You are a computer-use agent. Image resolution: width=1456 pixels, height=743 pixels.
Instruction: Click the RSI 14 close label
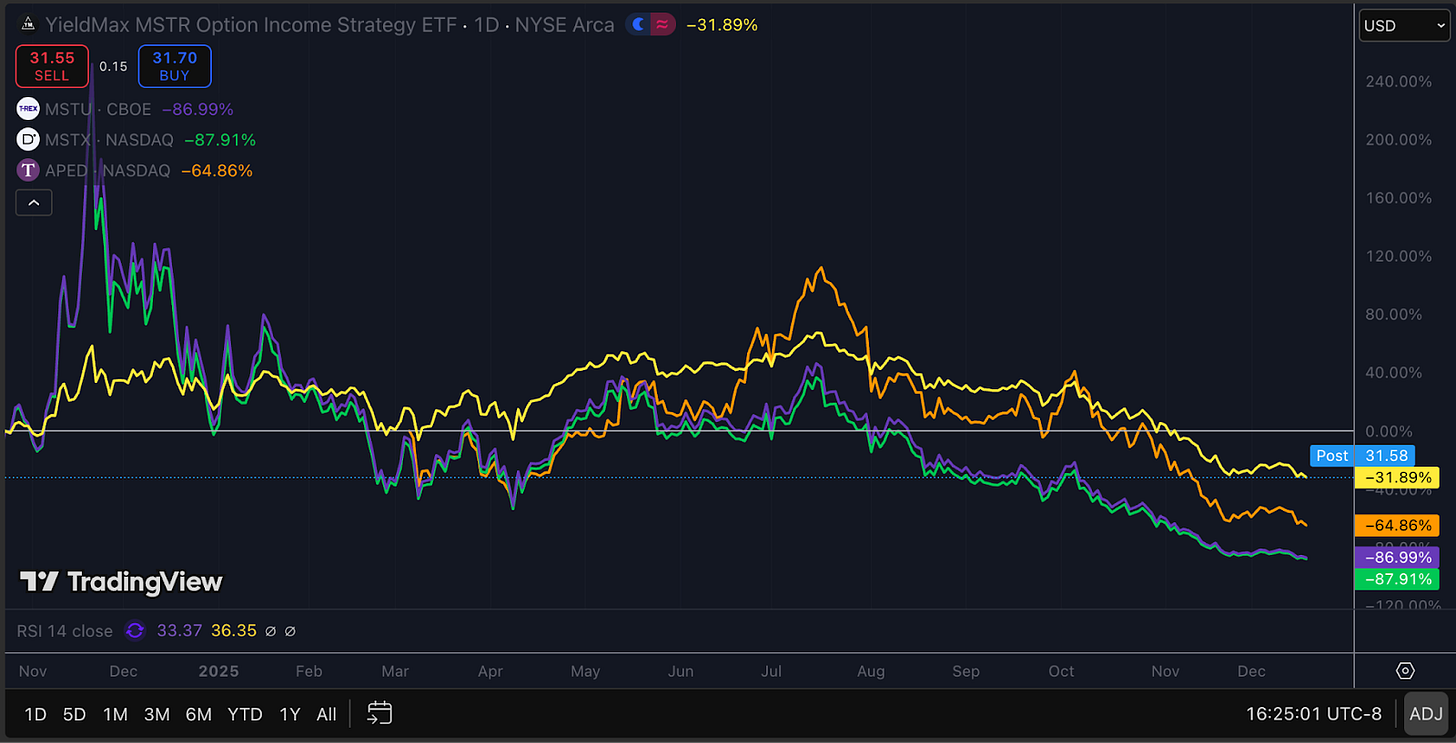pos(65,631)
